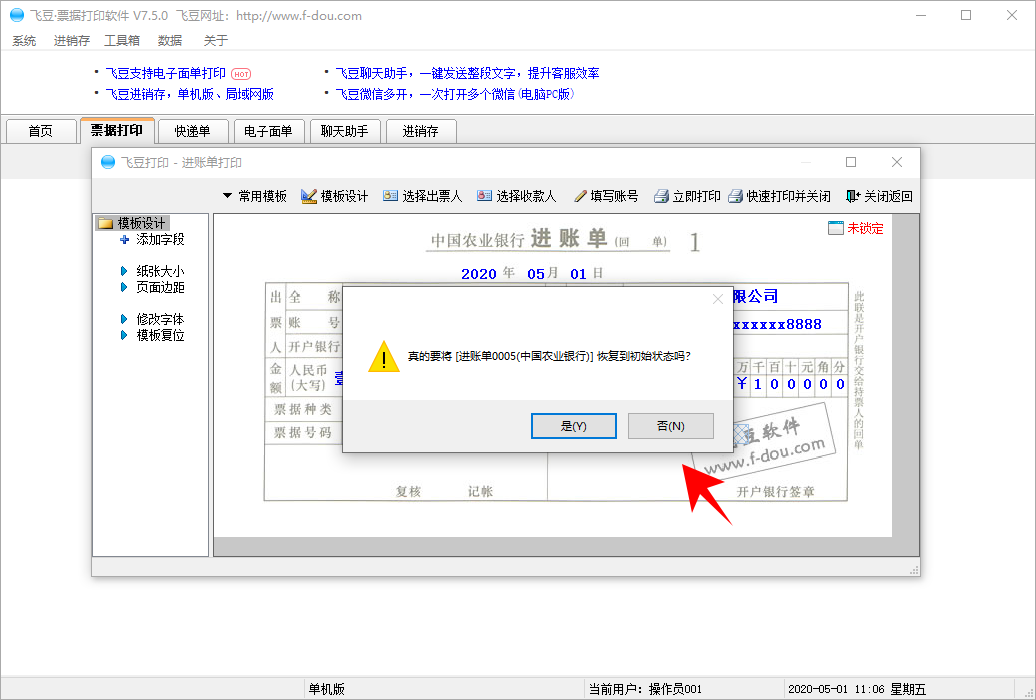Switch to the 进销存 tab
This screenshot has width=1036, height=700.
click(420, 131)
